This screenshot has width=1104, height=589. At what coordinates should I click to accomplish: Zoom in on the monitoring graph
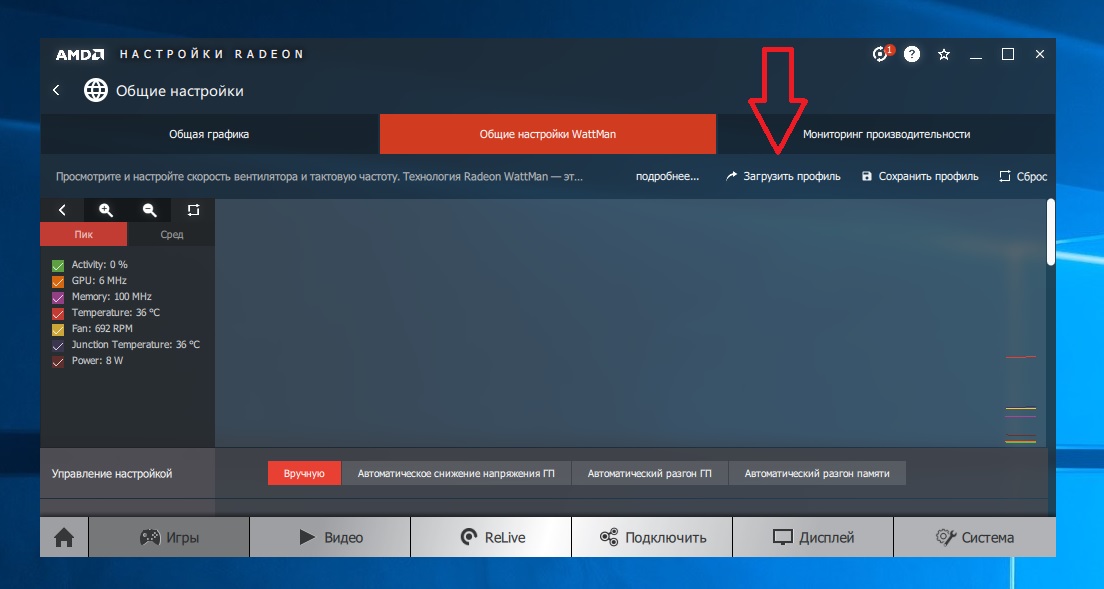[x=106, y=210]
